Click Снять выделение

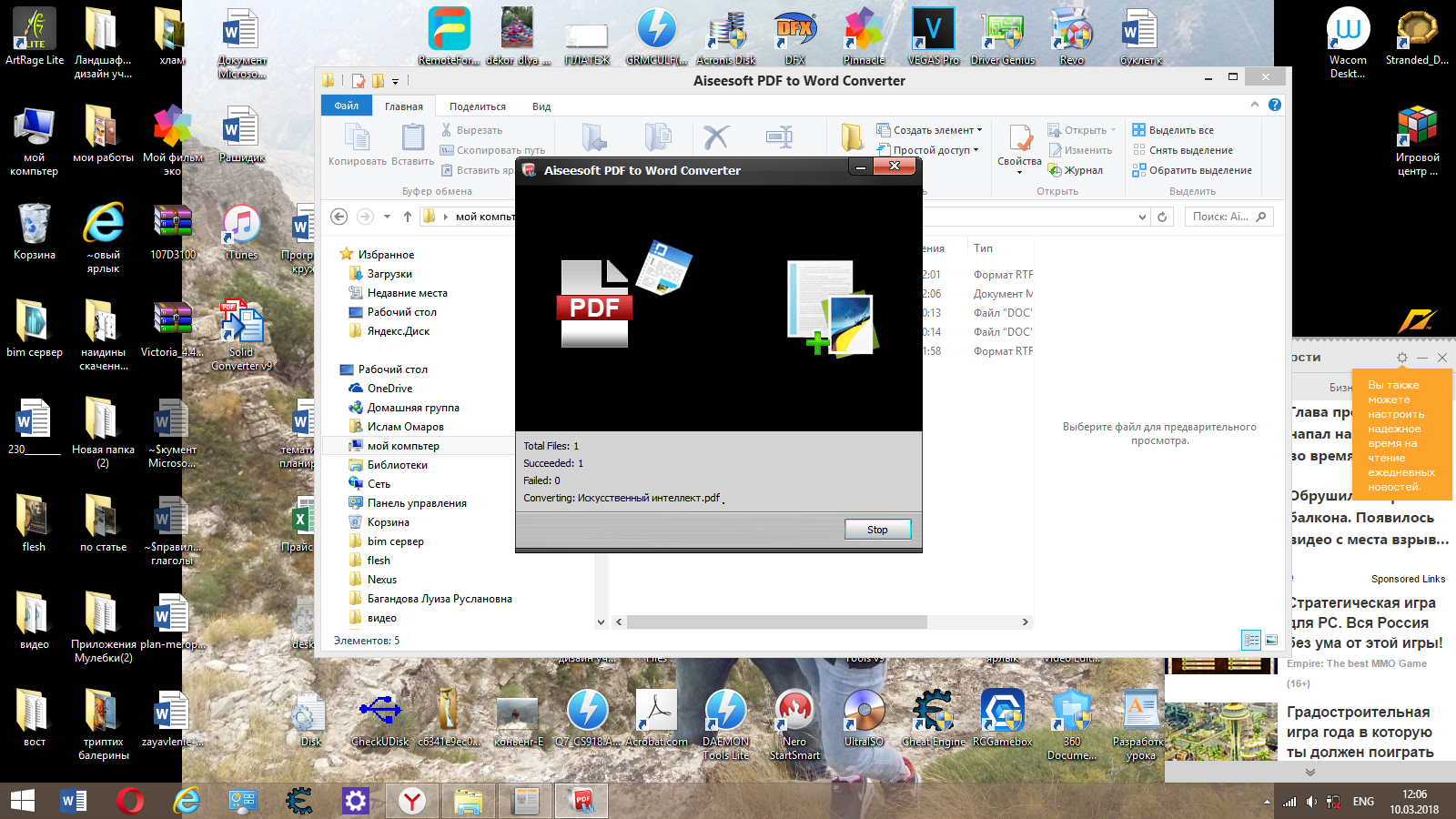(1182, 150)
